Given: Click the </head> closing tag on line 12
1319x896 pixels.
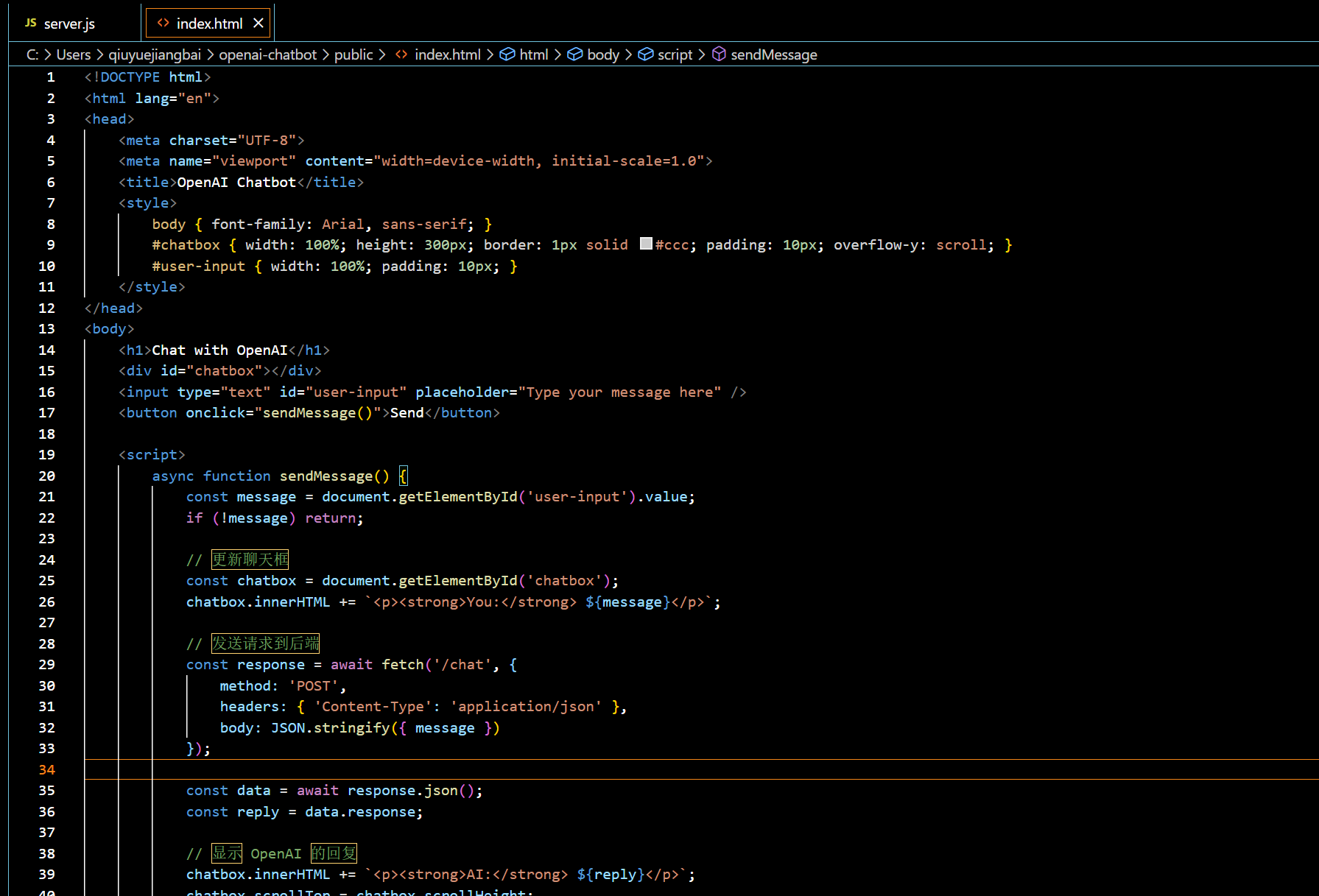Looking at the screenshot, I should [113, 308].
